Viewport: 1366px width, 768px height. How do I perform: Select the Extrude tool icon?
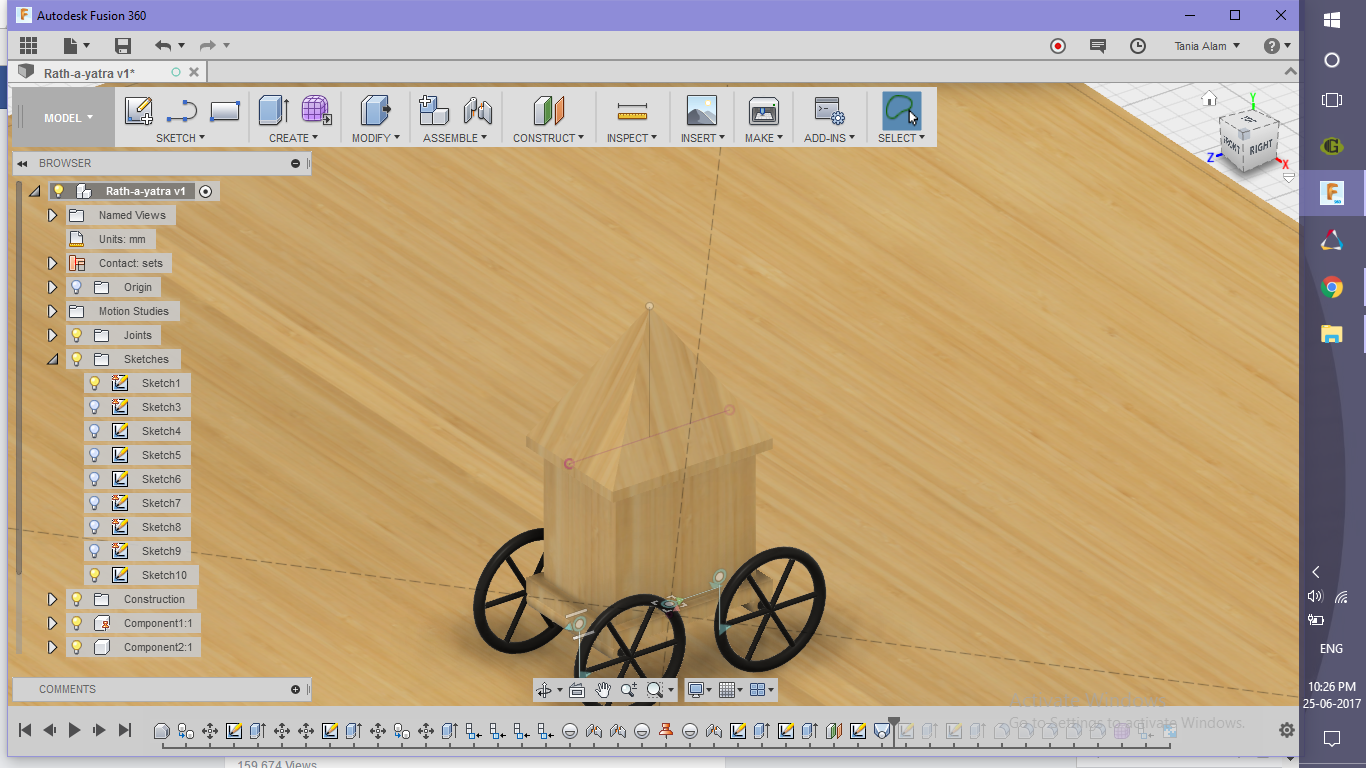[273, 110]
